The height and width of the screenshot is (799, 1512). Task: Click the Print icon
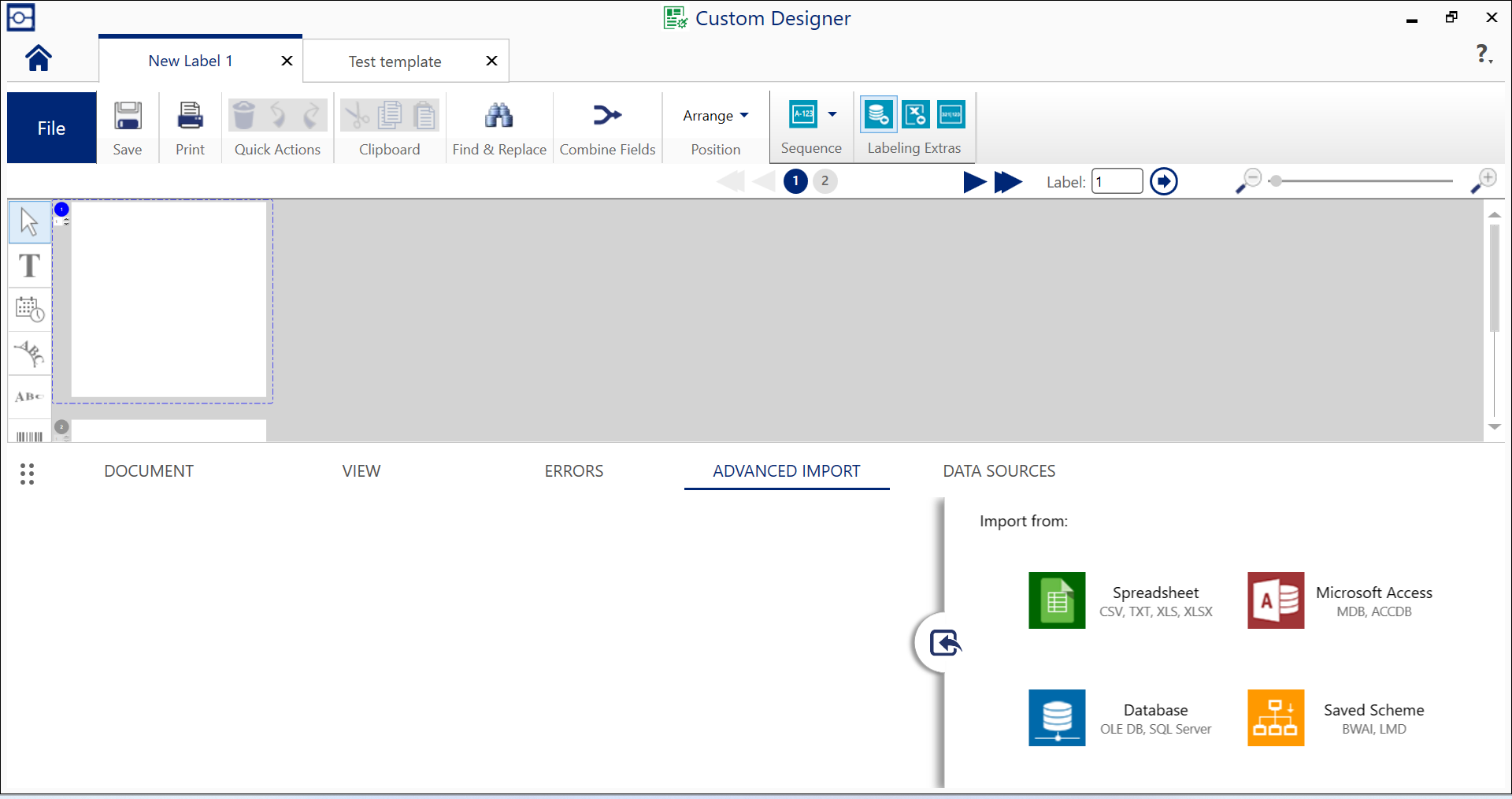coord(190,116)
